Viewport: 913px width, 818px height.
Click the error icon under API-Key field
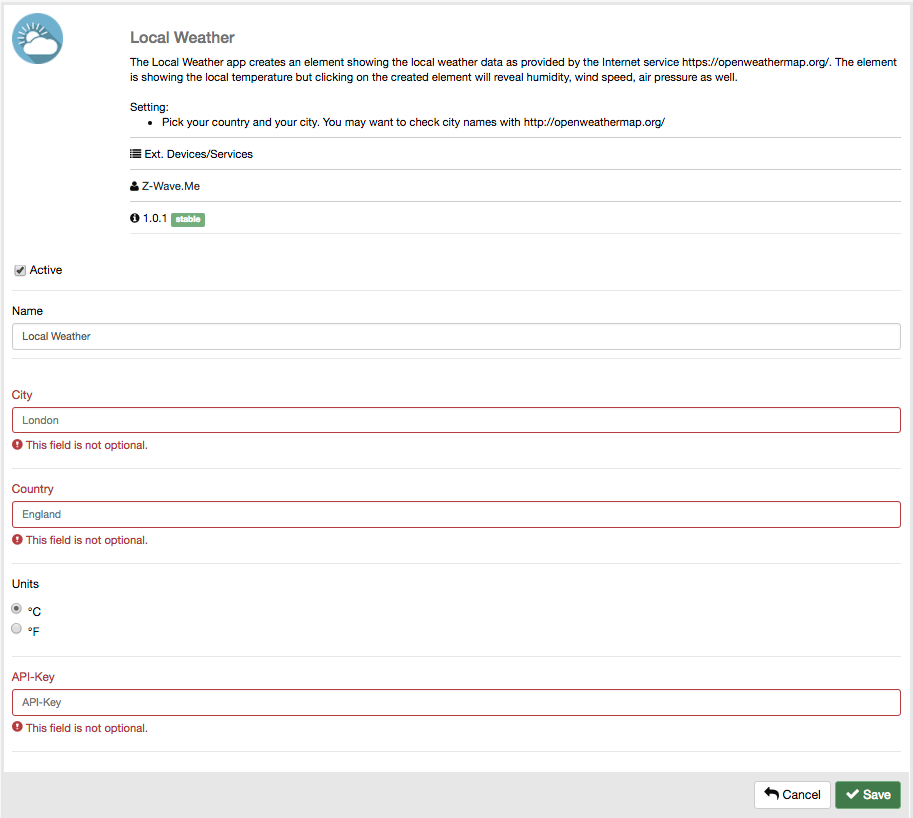pos(17,728)
